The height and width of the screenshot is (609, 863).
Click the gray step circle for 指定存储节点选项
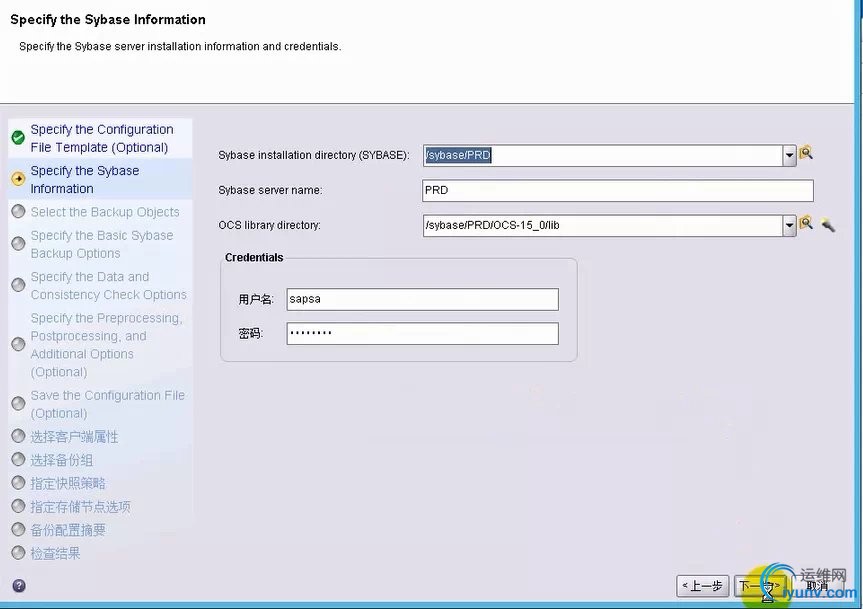pyautogui.click(x=18, y=506)
